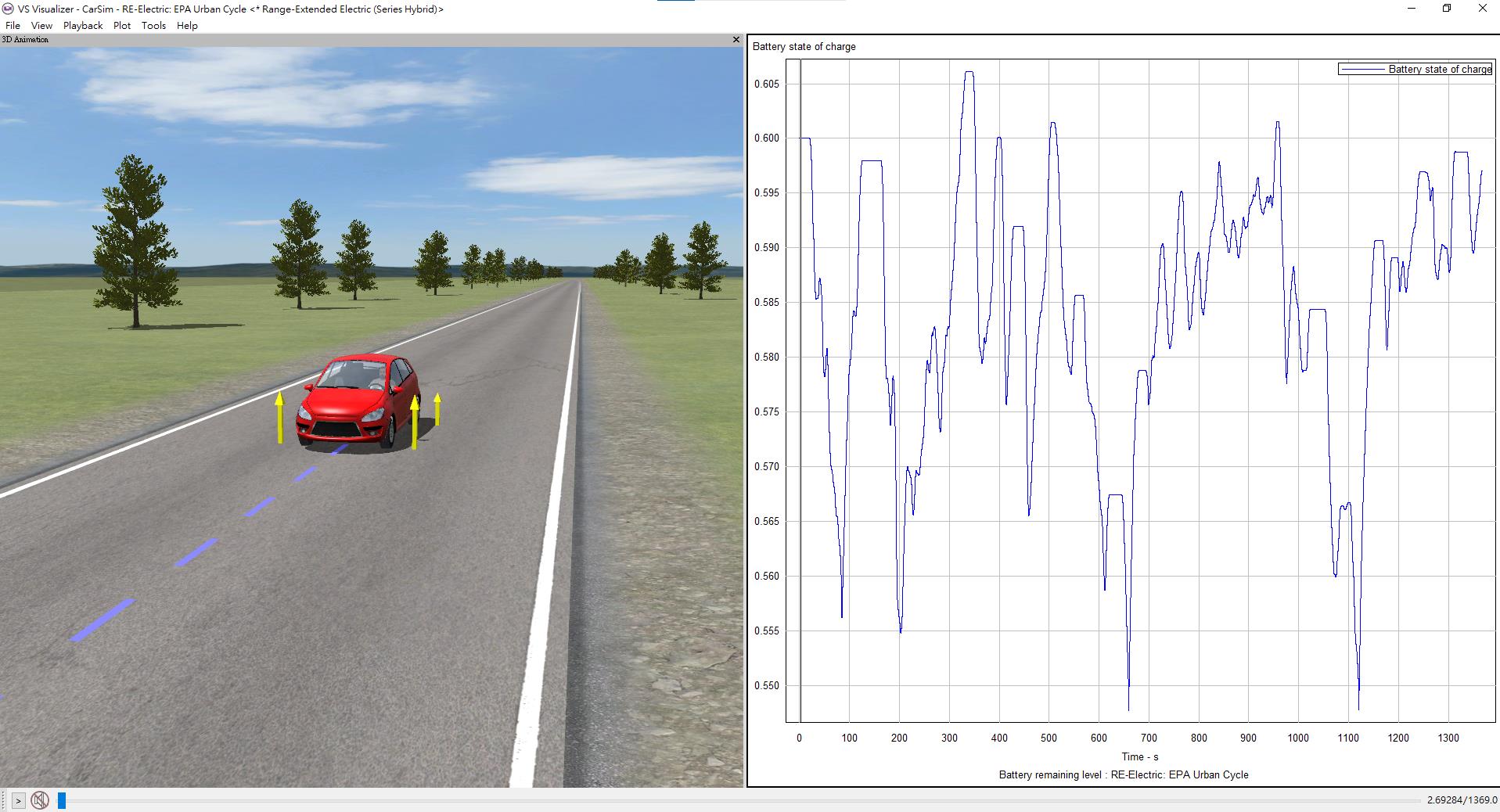Click the 'Time - s' axis label
This screenshot has height=812, width=1500.
[x=1139, y=756]
